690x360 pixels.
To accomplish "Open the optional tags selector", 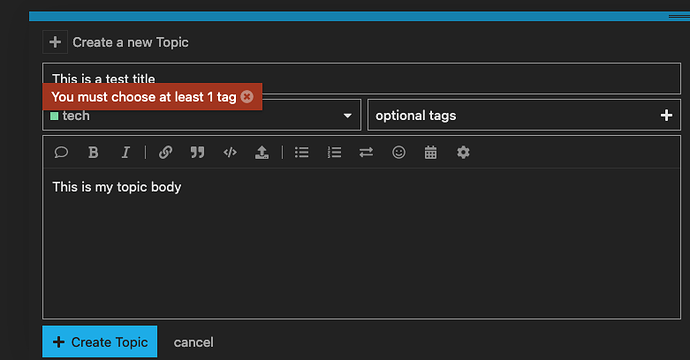I will click(524, 115).
